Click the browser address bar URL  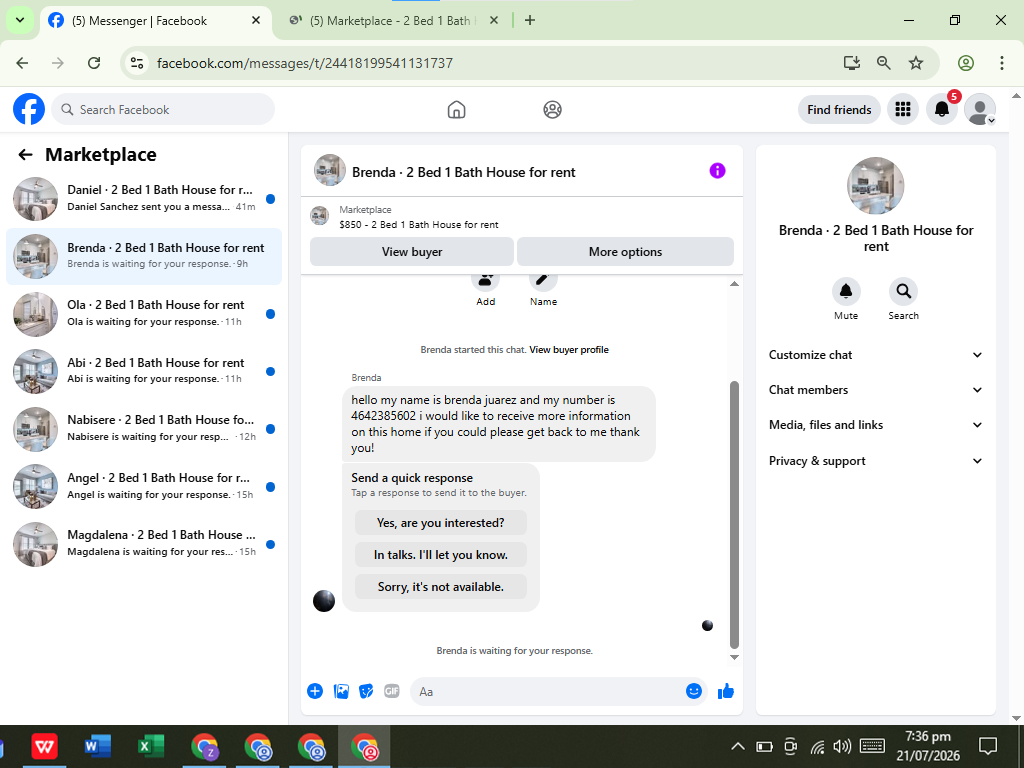pos(304,63)
